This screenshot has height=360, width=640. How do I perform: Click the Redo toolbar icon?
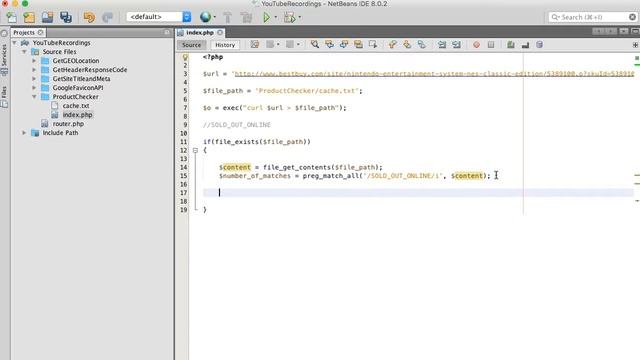pos(107,17)
